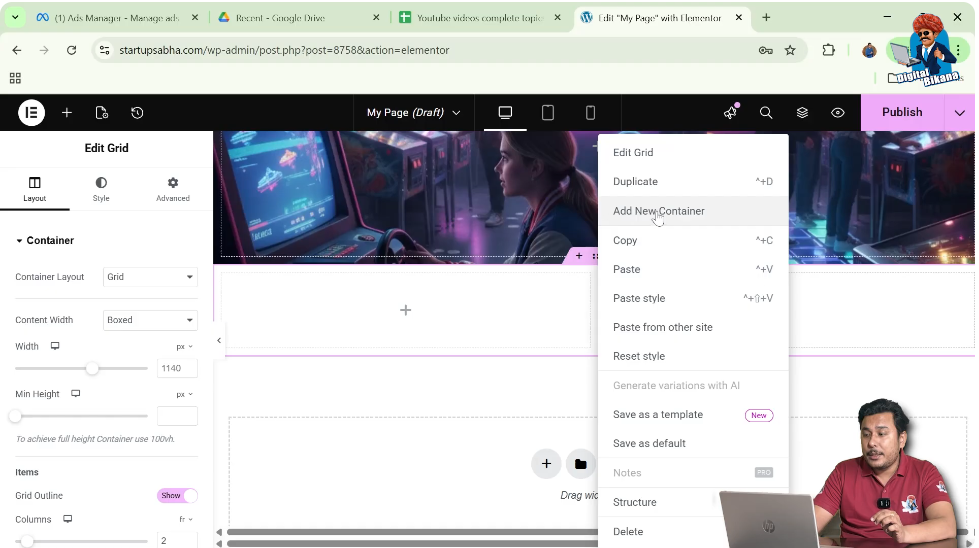
Task: Select Add New Container from context menu
Action: [x=658, y=211]
